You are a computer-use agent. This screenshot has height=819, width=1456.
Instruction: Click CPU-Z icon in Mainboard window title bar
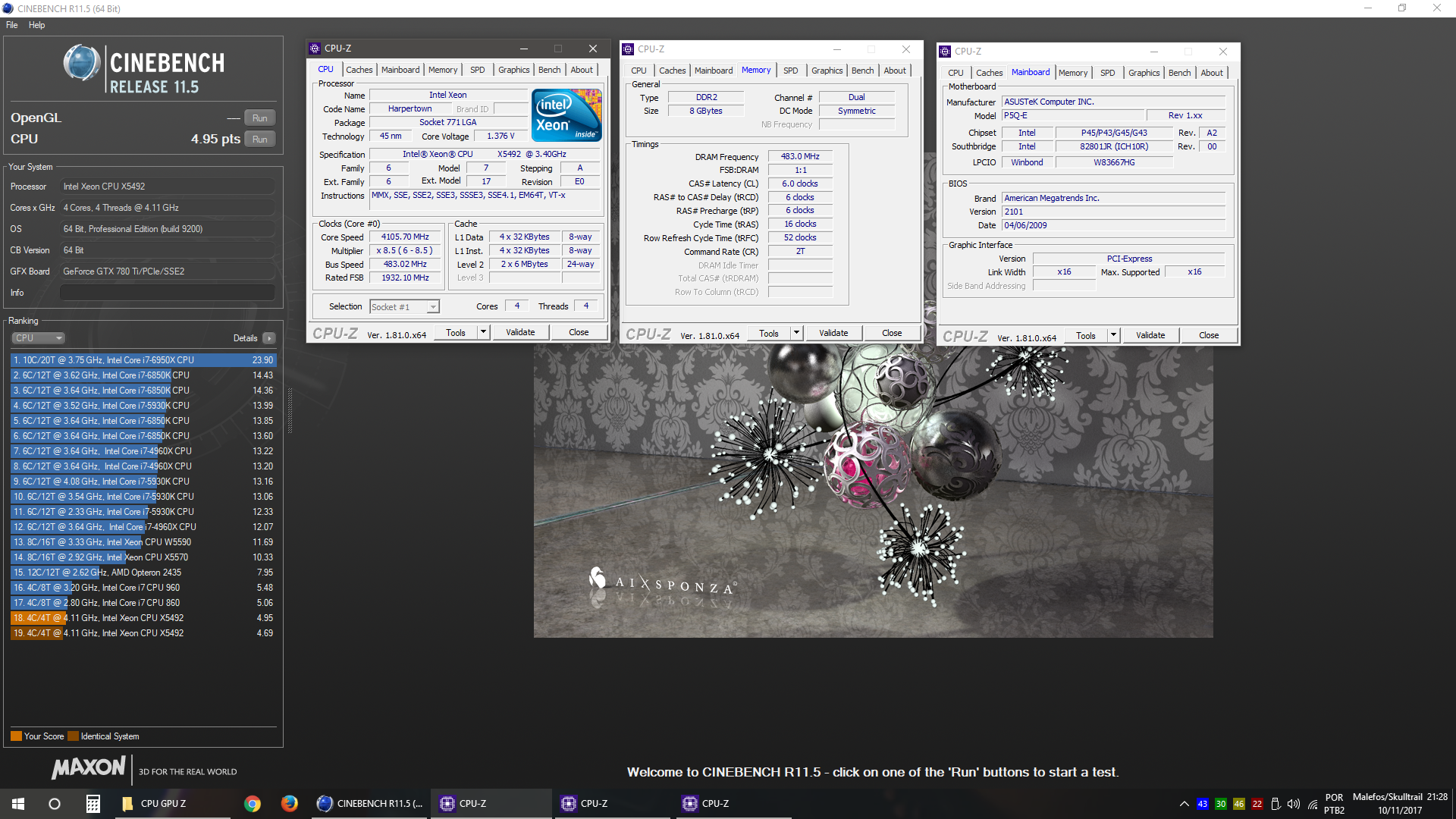point(945,52)
